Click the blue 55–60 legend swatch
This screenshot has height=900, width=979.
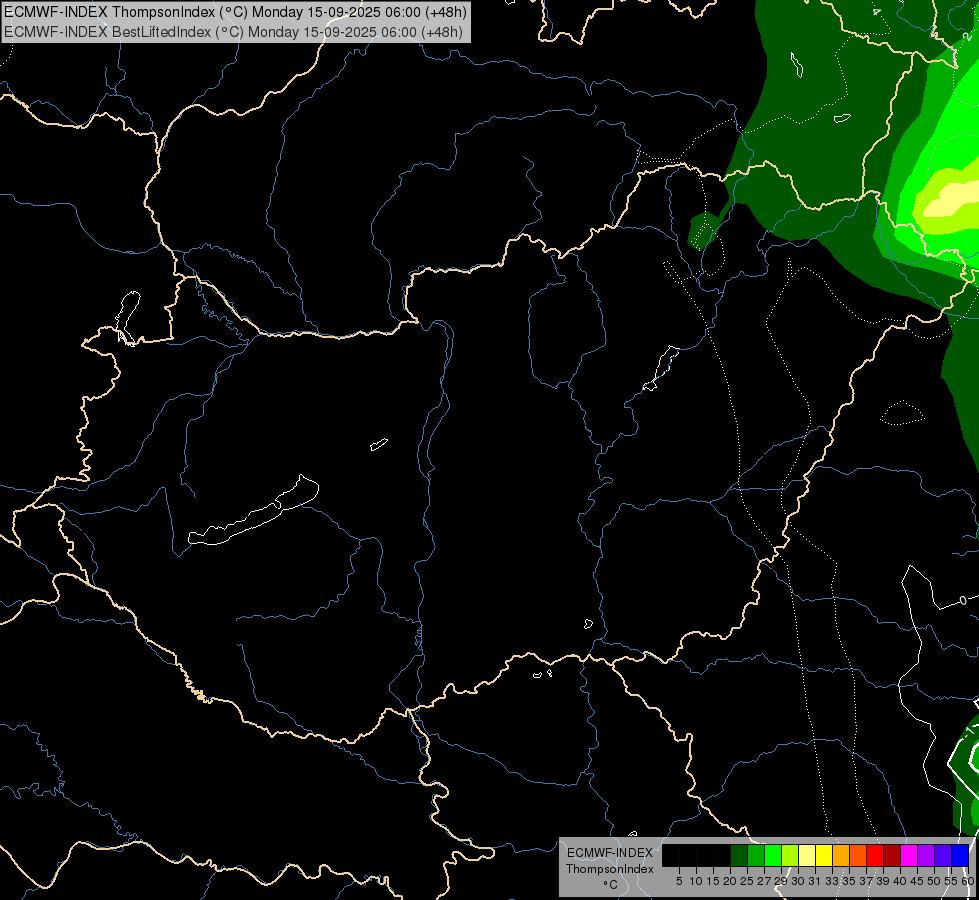960,855
